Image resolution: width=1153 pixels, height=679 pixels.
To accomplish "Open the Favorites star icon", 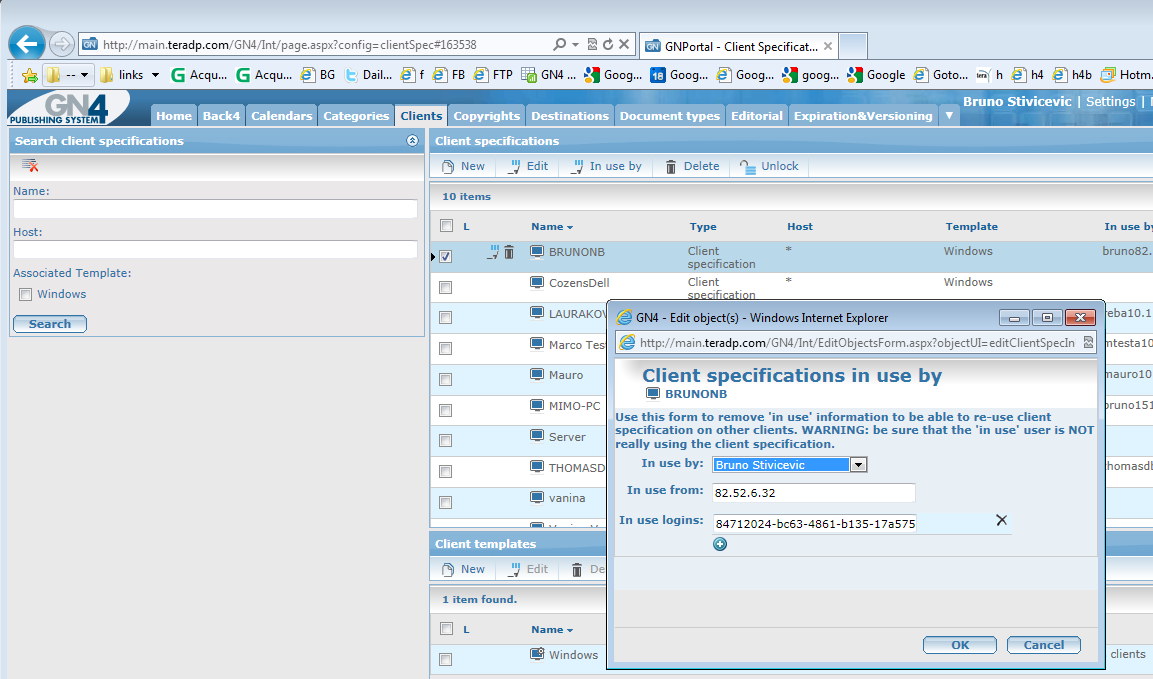I will pos(29,75).
